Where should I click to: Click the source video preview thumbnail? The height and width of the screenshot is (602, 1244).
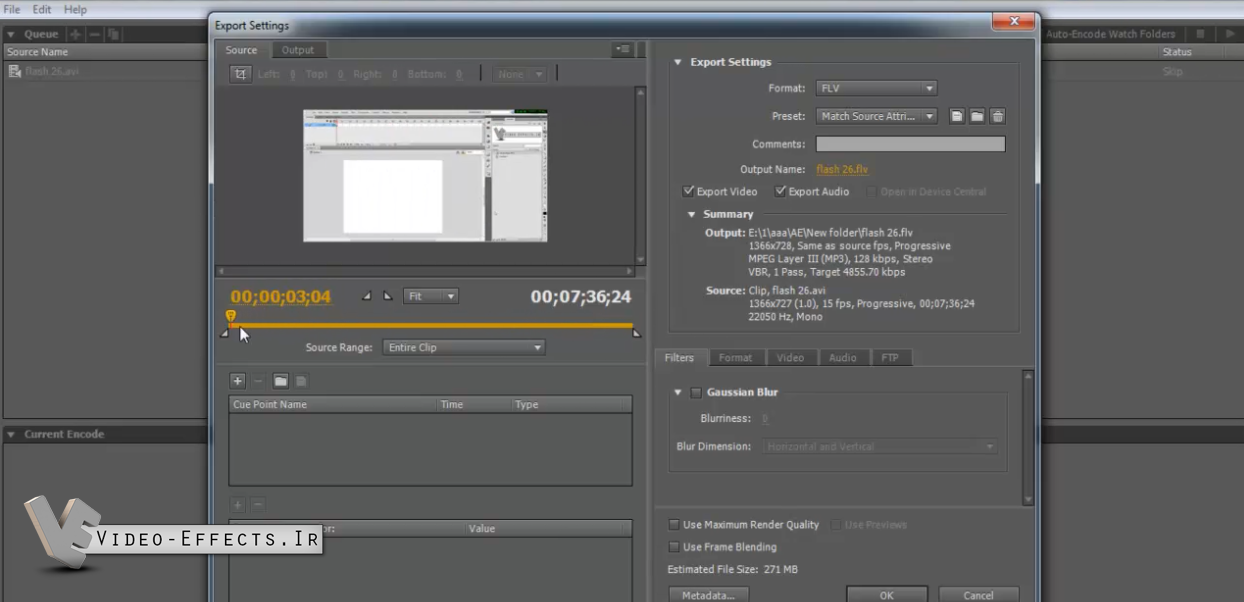pos(425,175)
